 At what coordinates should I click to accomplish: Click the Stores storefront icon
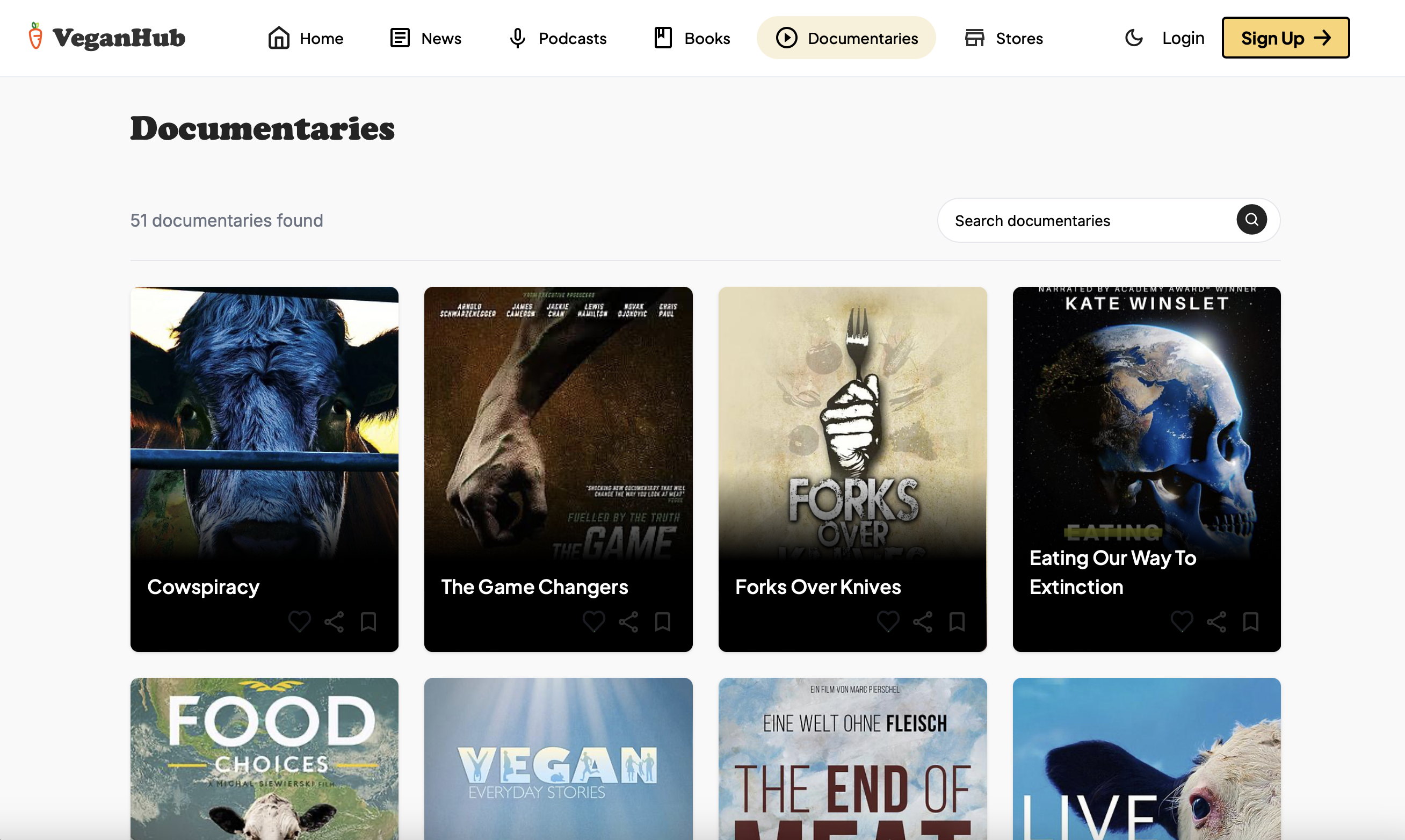coord(974,38)
